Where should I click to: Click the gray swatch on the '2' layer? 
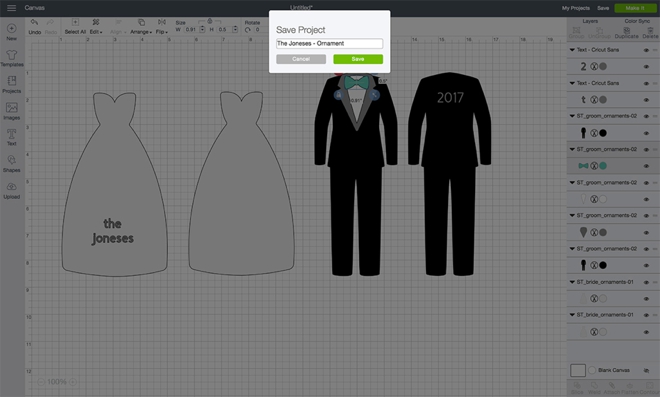(x=603, y=66)
